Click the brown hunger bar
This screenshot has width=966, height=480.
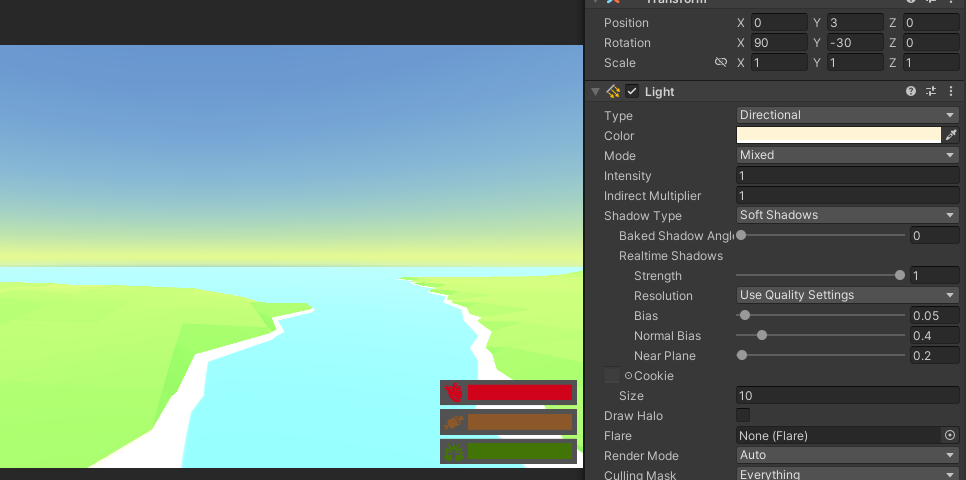520,422
